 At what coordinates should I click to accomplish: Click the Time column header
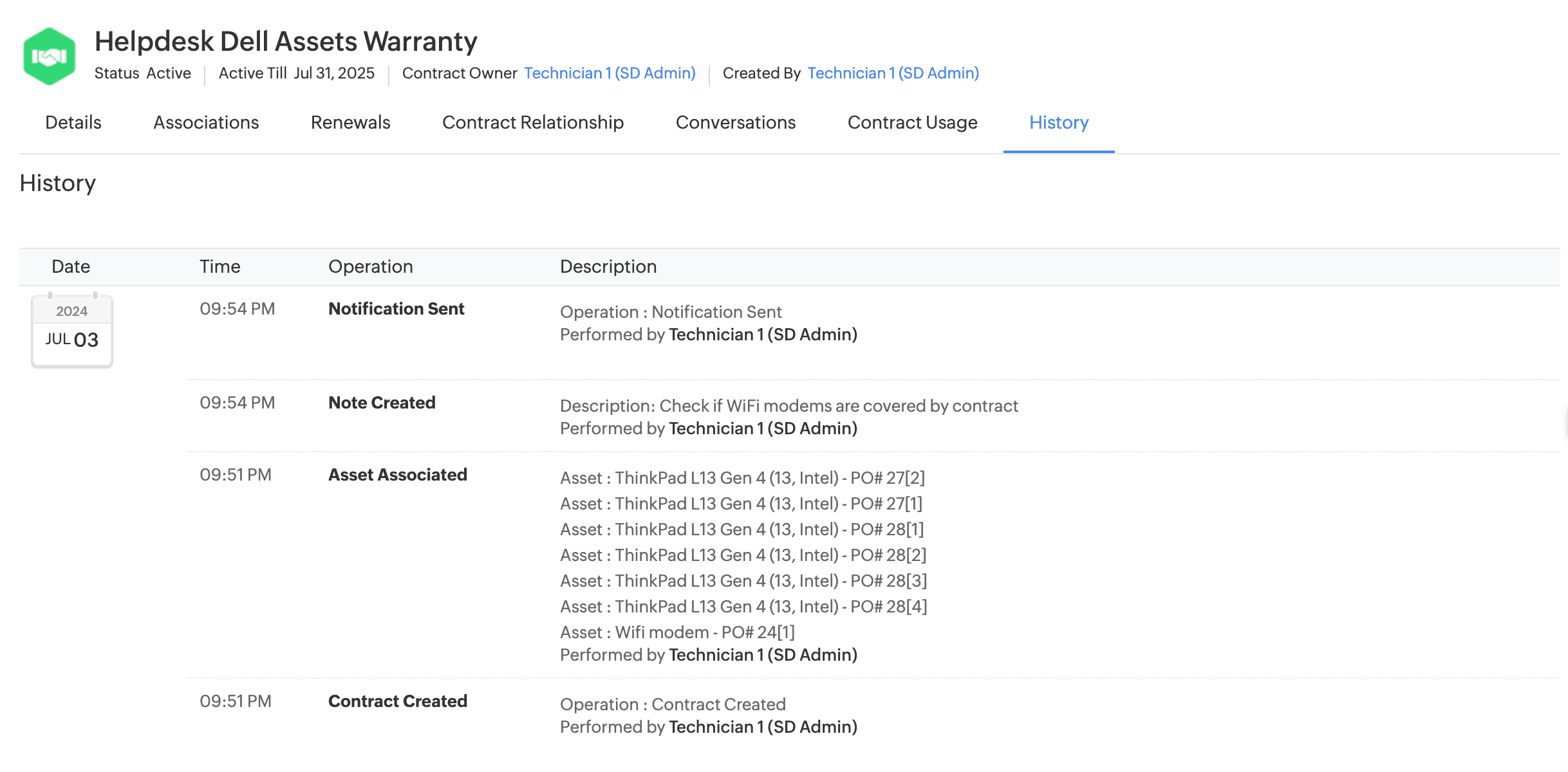coord(219,266)
